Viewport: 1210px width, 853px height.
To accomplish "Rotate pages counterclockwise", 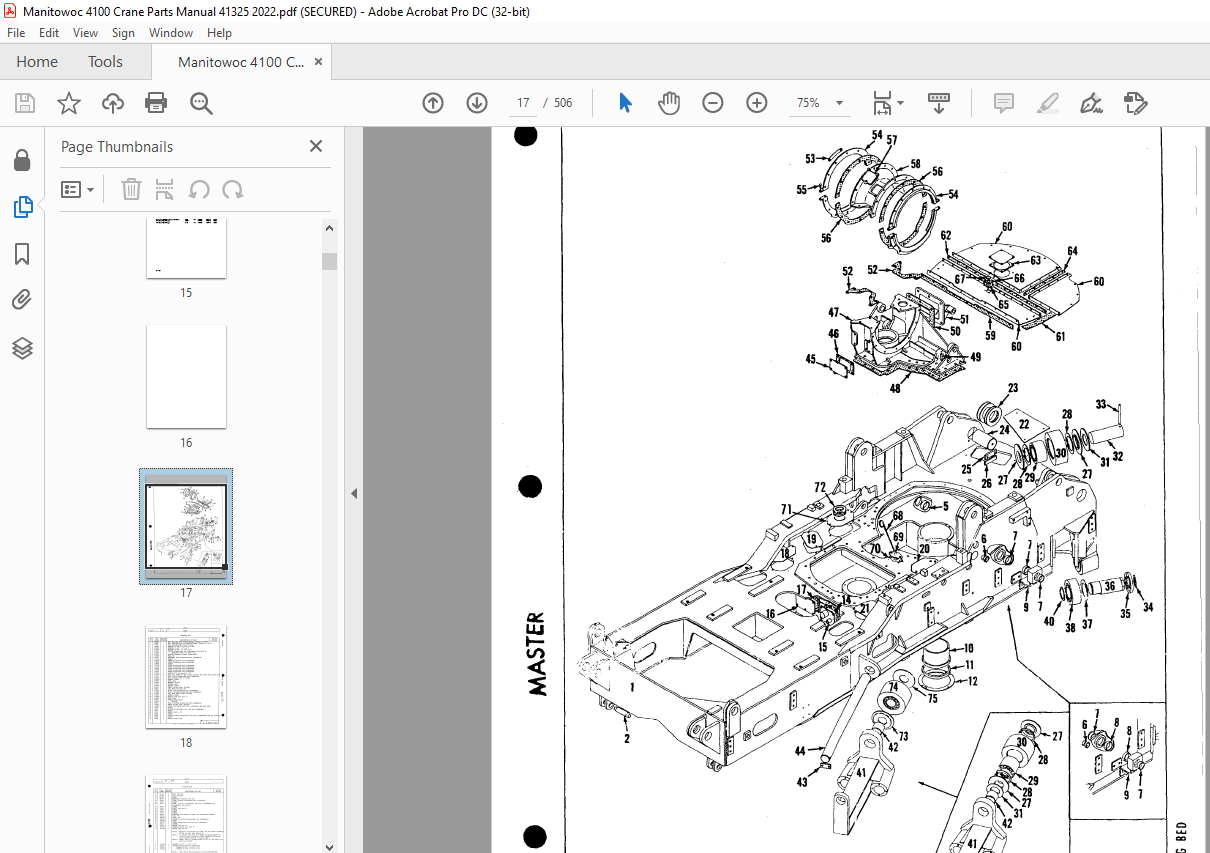I will [199, 189].
